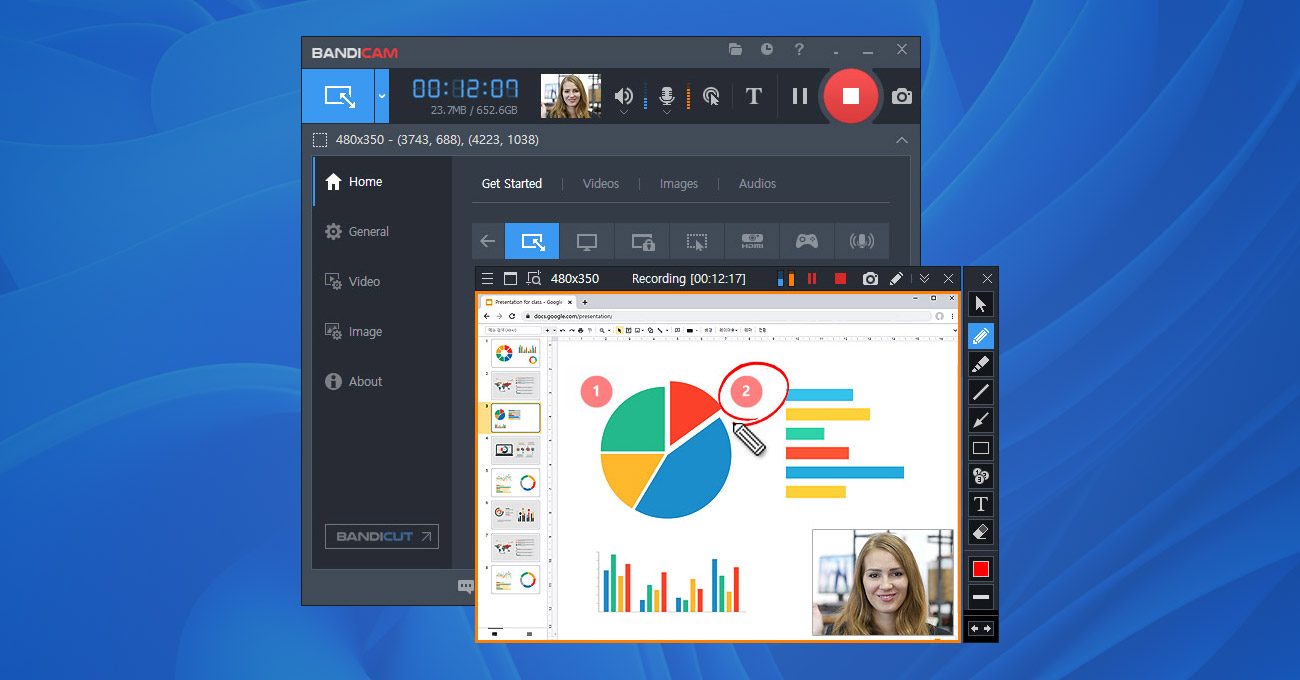
Task: Open the Home section in sidebar
Action: click(x=382, y=182)
